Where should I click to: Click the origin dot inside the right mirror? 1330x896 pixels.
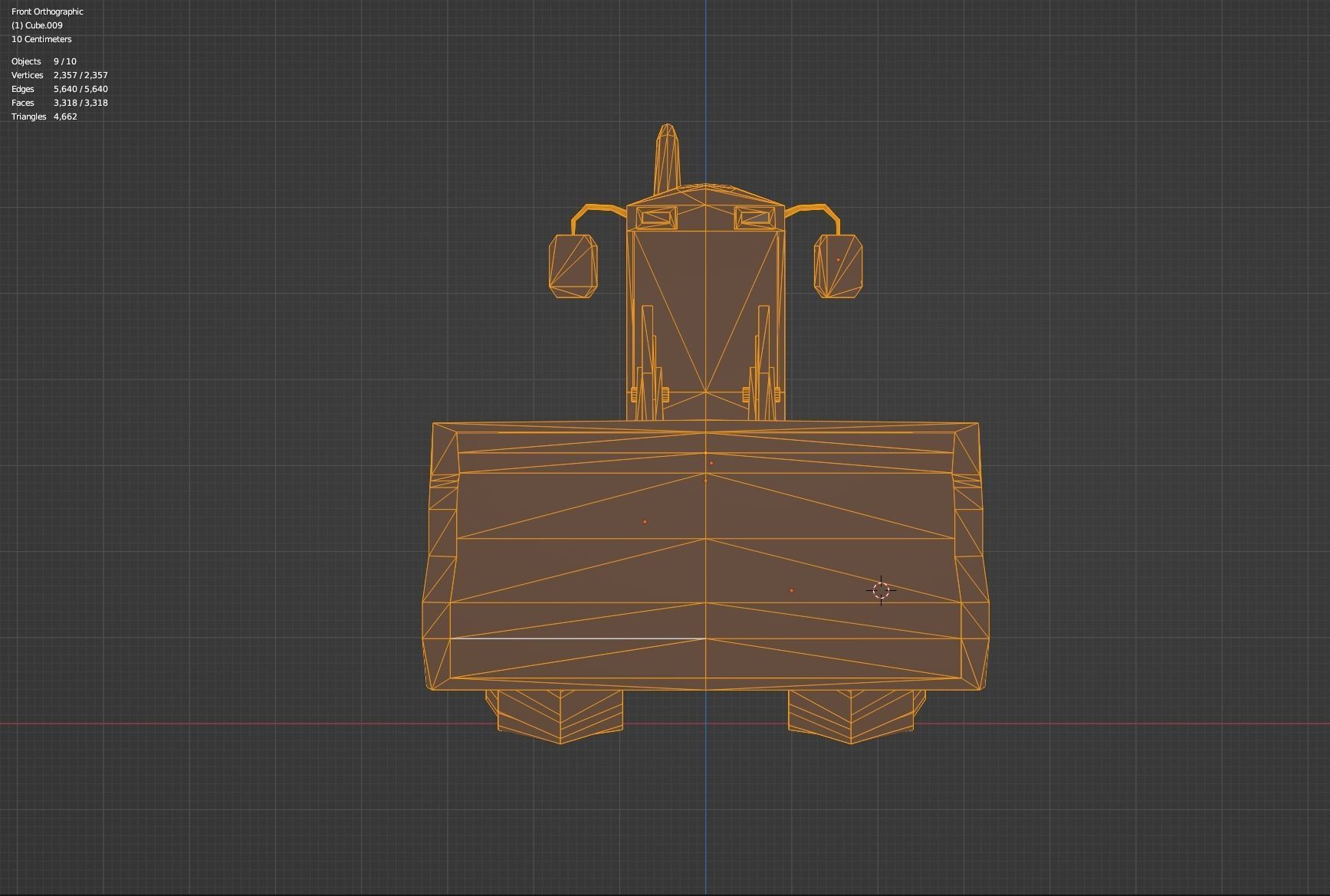click(838, 260)
